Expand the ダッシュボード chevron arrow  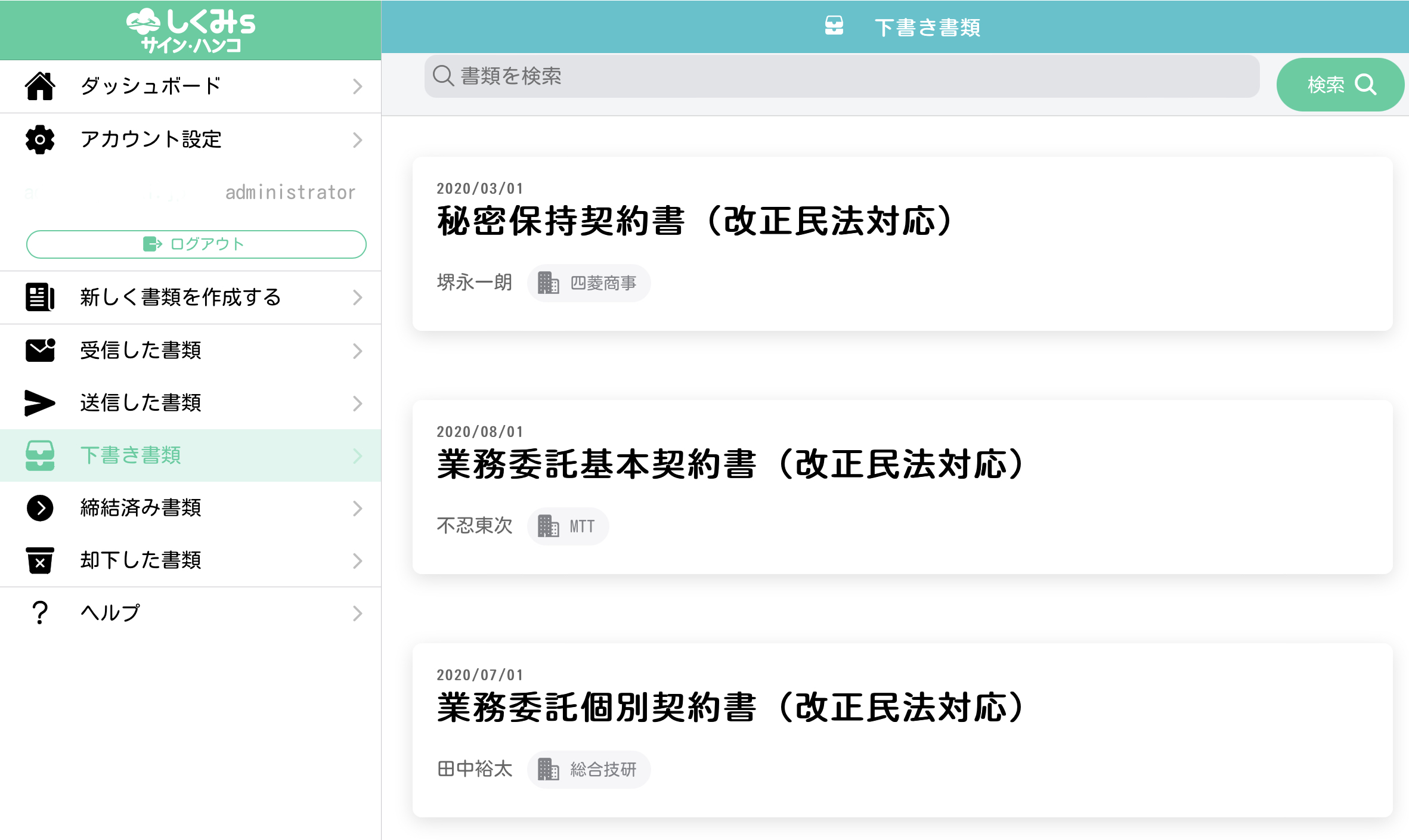(357, 87)
